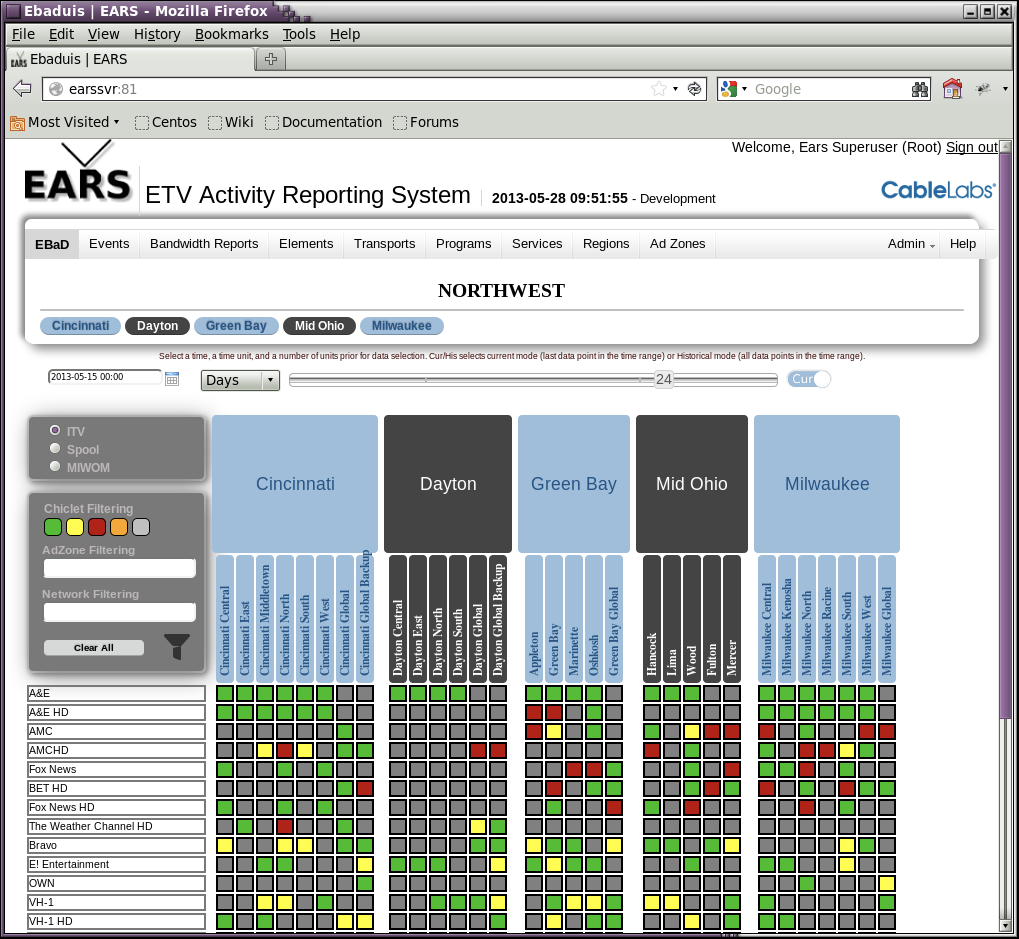Open calendar date picker icon
Image resolution: width=1019 pixels, height=939 pixels.
pos(172,379)
